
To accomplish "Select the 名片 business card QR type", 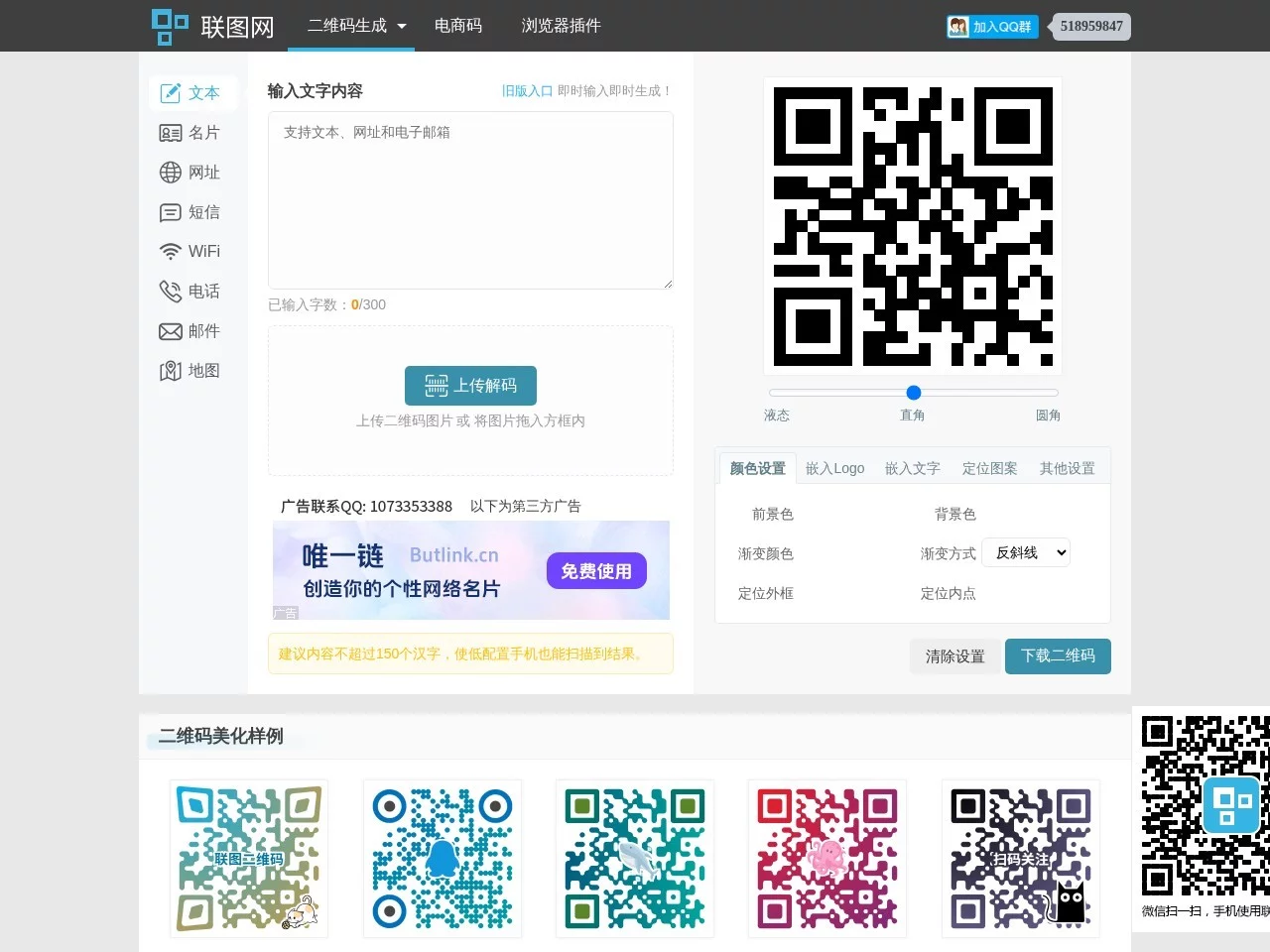I will point(193,132).
